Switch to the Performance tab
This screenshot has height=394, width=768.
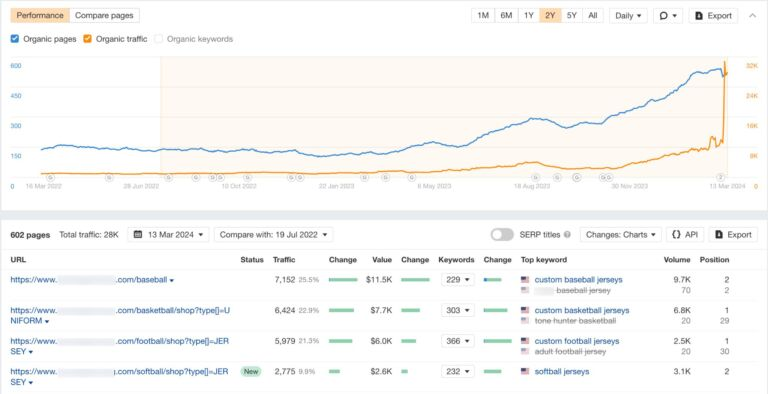coord(40,15)
